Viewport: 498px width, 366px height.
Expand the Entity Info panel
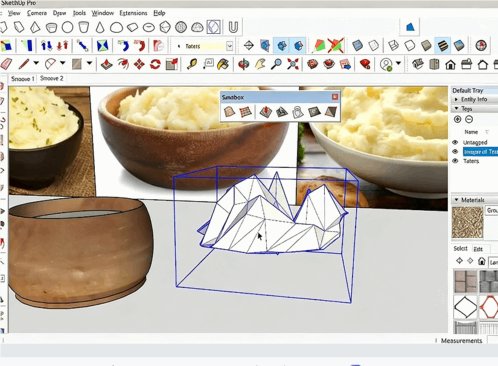pos(456,99)
